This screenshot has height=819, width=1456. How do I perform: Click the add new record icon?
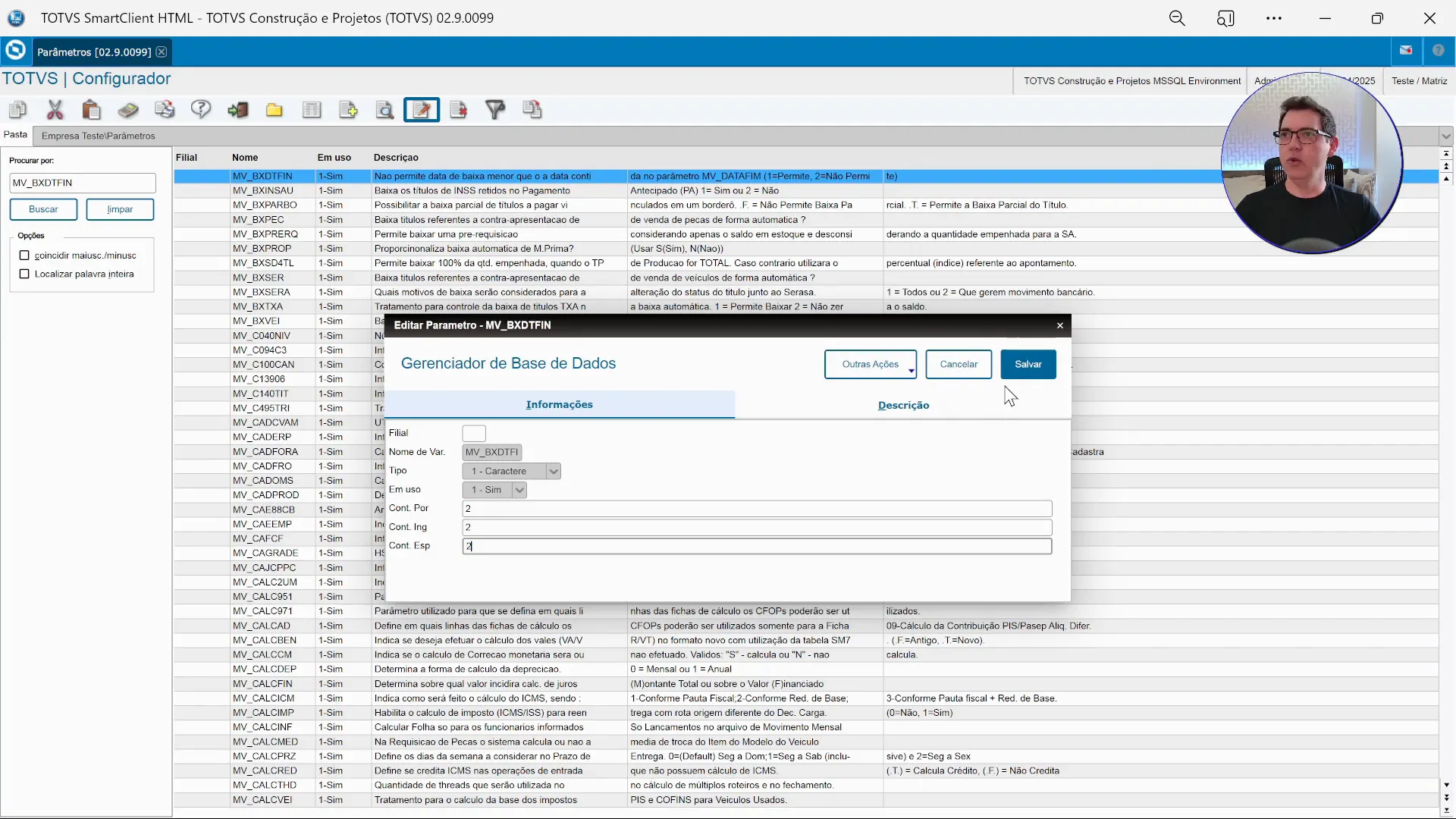click(348, 110)
